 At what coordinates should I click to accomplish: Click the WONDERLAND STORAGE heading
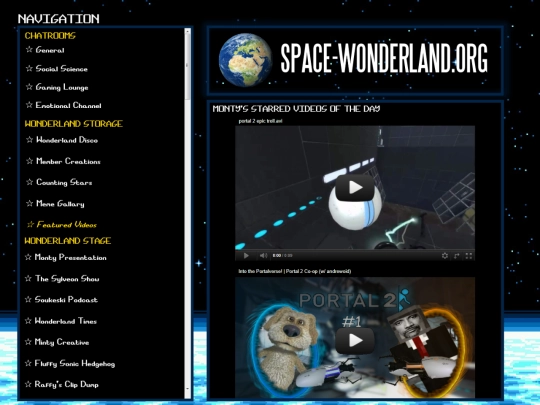[x=74, y=124]
